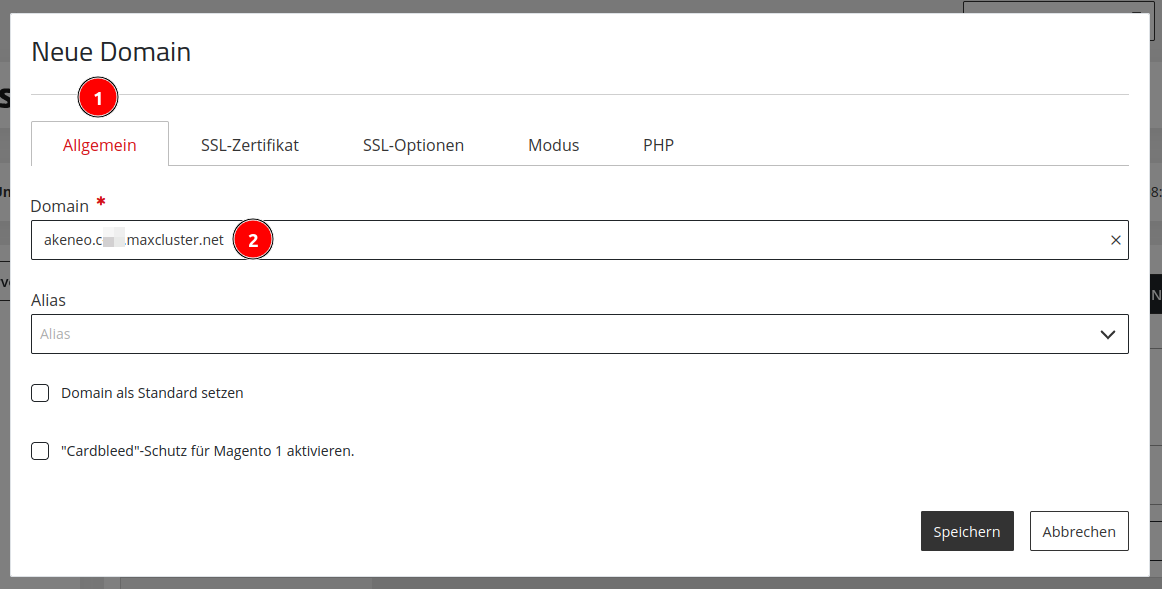This screenshot has height=589, width=1162.
Task: Expand the Alias dropdown chevron
Action: (x=1107, y=334)
